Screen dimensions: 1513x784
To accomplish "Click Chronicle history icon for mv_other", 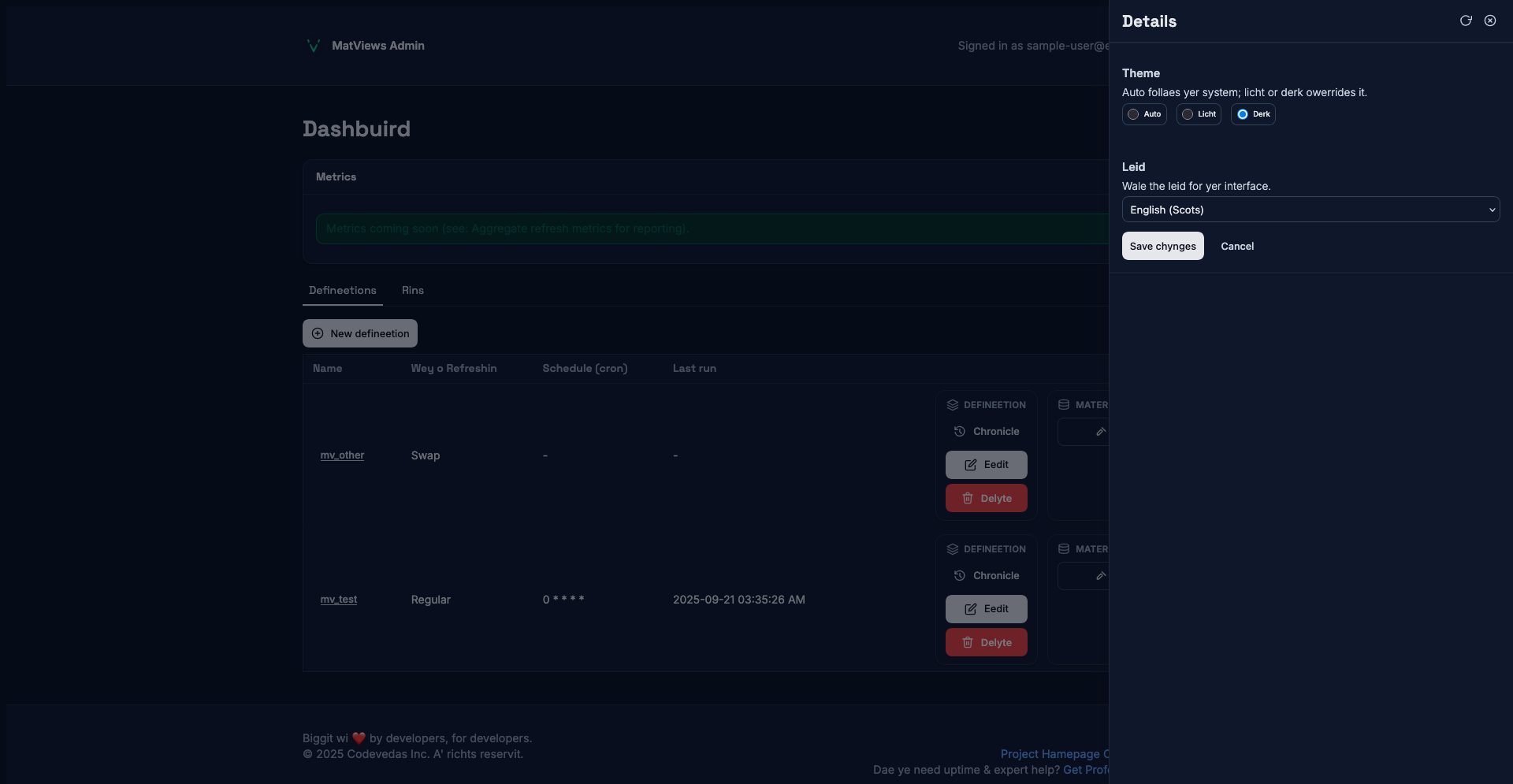I will [959, 432].
